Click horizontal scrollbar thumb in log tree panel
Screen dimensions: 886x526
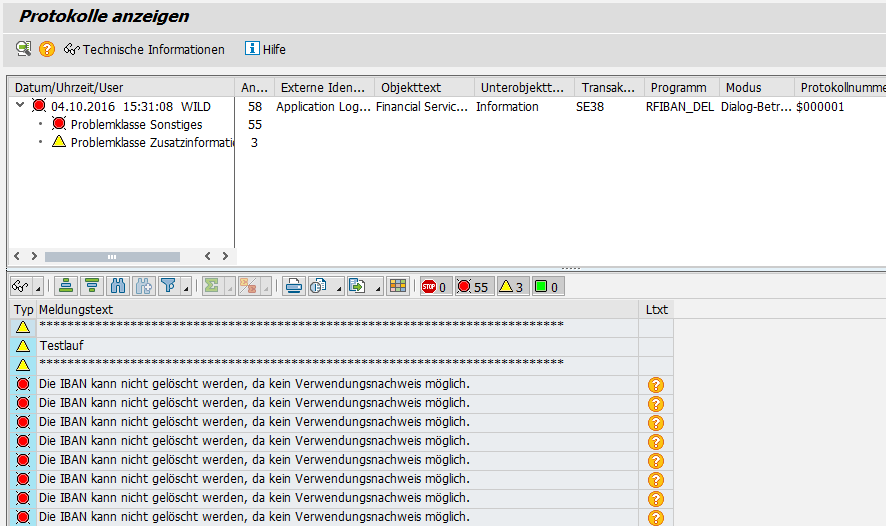tap(112, 257)
